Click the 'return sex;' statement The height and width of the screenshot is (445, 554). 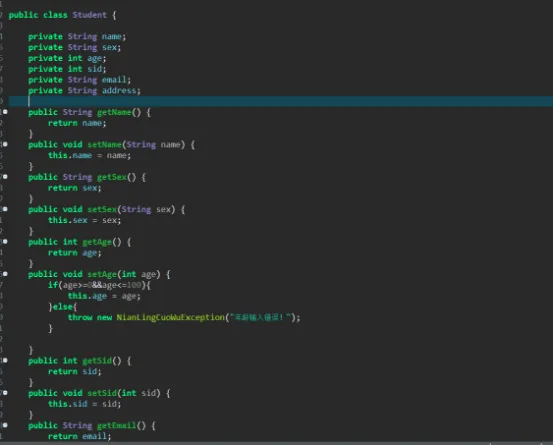(75, 188)
